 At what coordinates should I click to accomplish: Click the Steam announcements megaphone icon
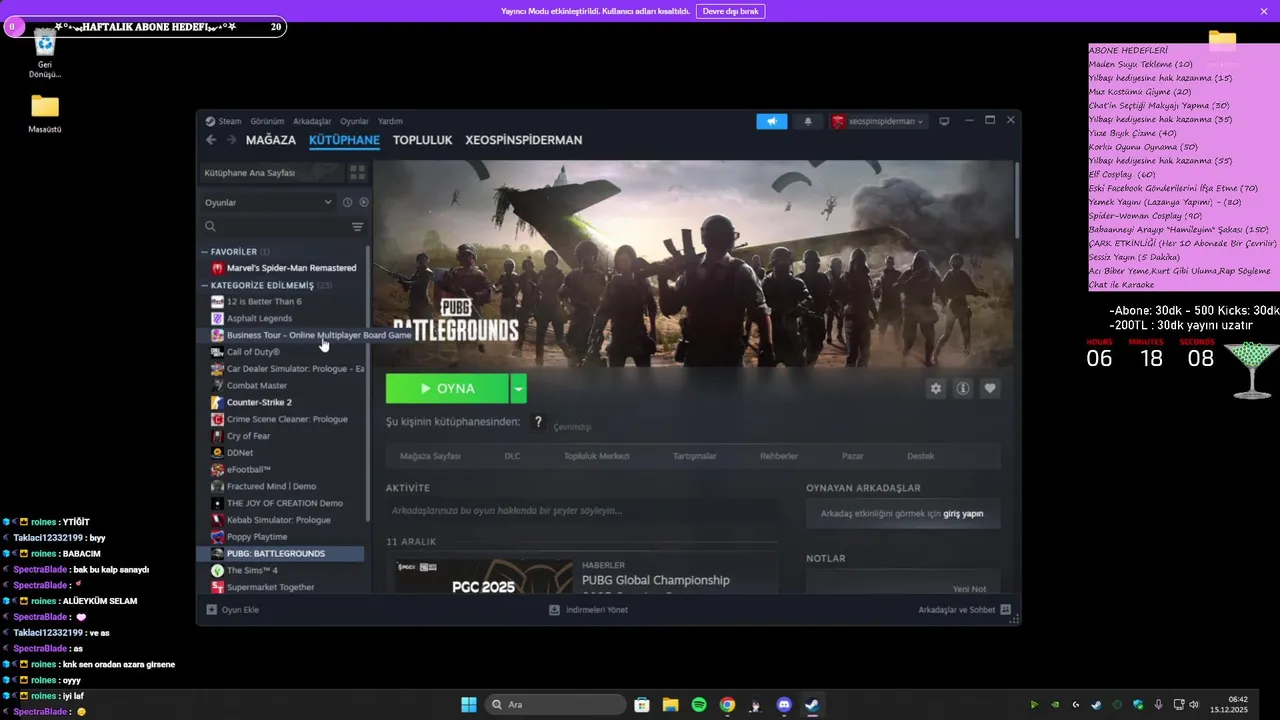point(771,121)
